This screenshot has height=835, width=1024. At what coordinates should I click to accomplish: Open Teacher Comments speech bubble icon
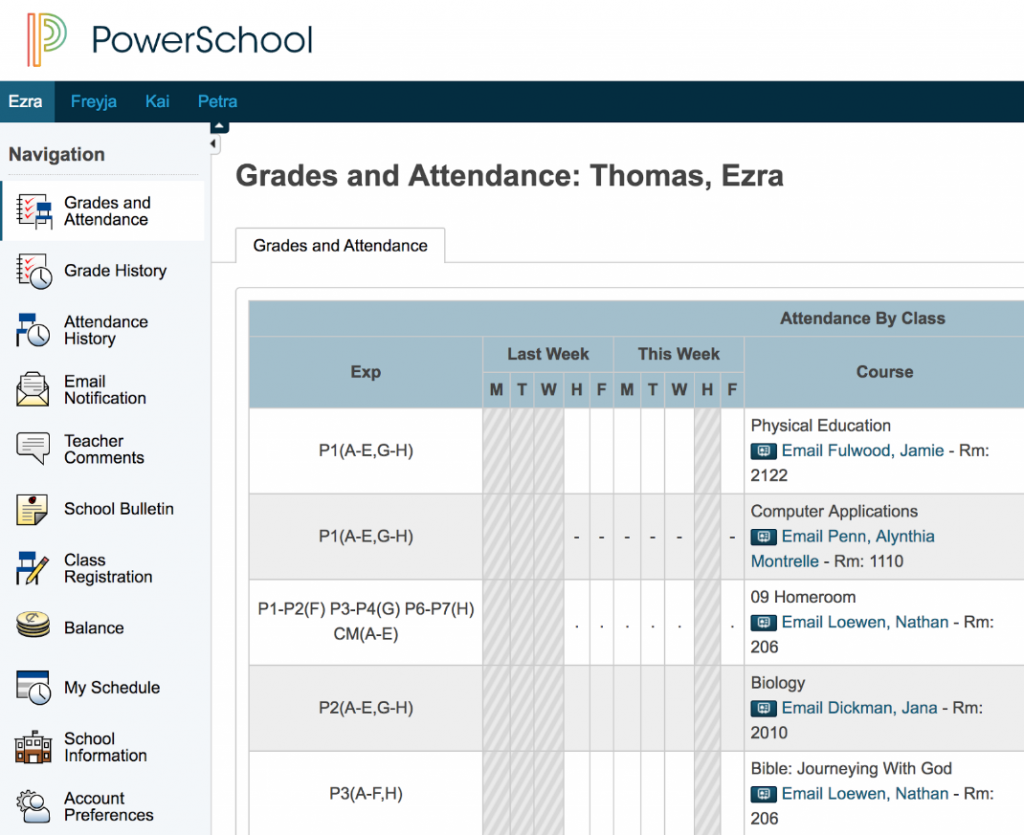tap(33, 449)
